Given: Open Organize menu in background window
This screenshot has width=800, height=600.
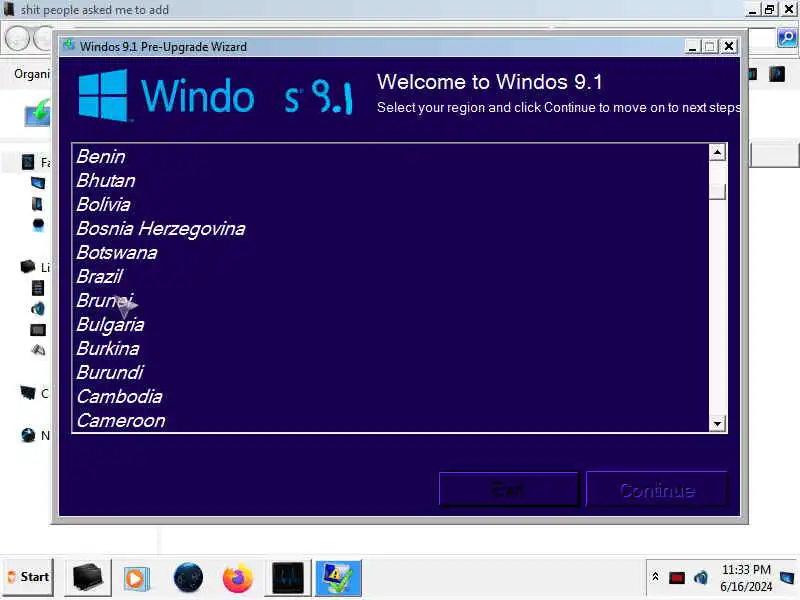Looking at the screenshot, I should click(x=32, y=74).
